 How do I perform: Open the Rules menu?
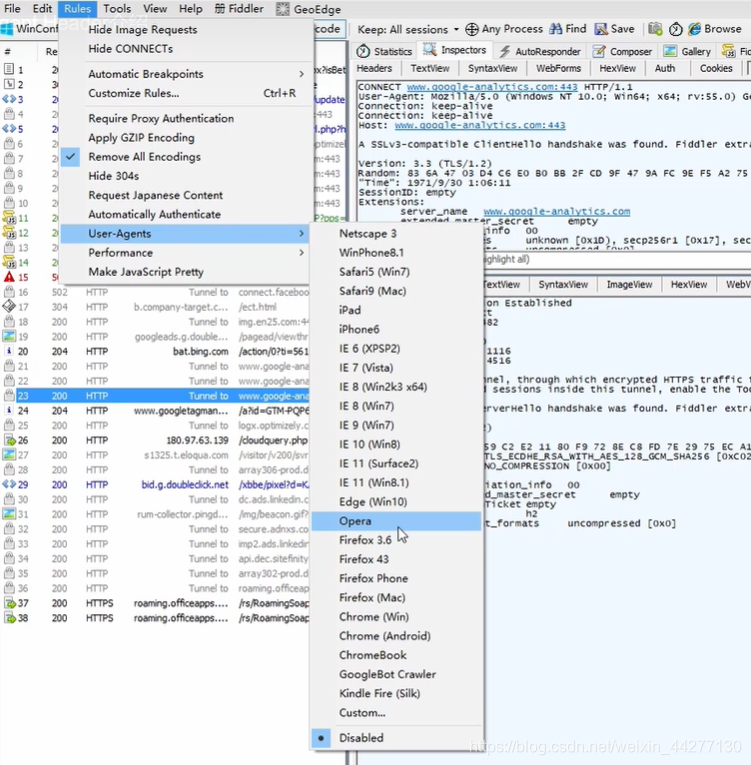tap(77, 9)
